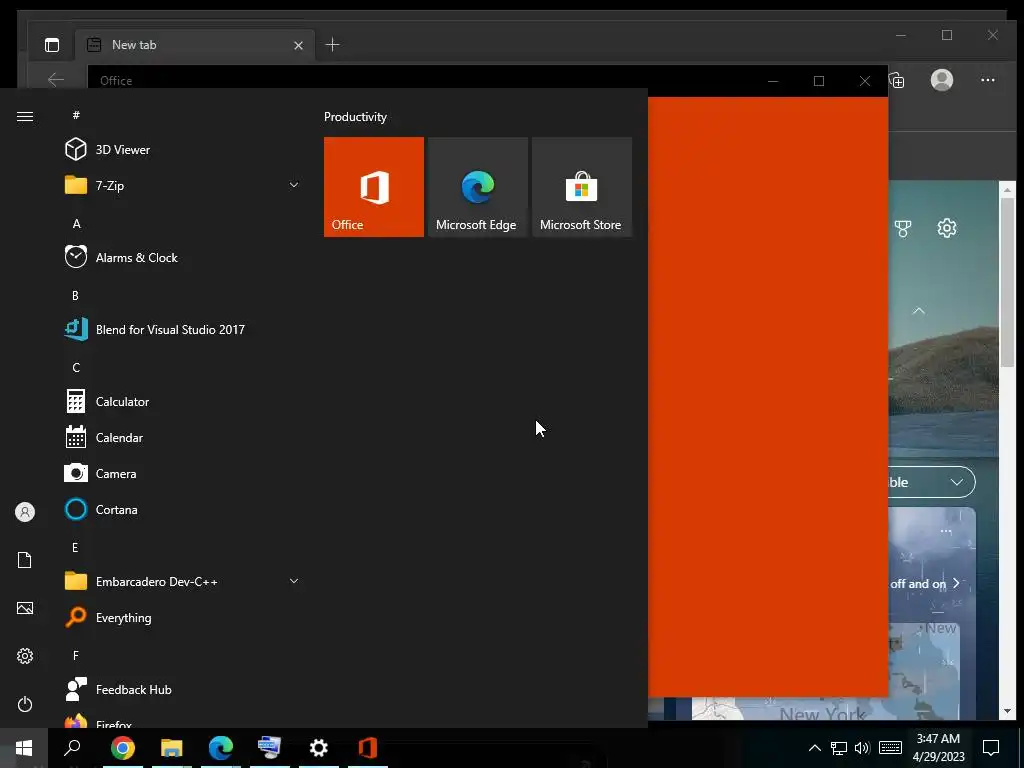Image resolution: width=1024 pixels, height=768 pixels.
Task: Open the Power options in Start
Action: [x=25, y=704]
